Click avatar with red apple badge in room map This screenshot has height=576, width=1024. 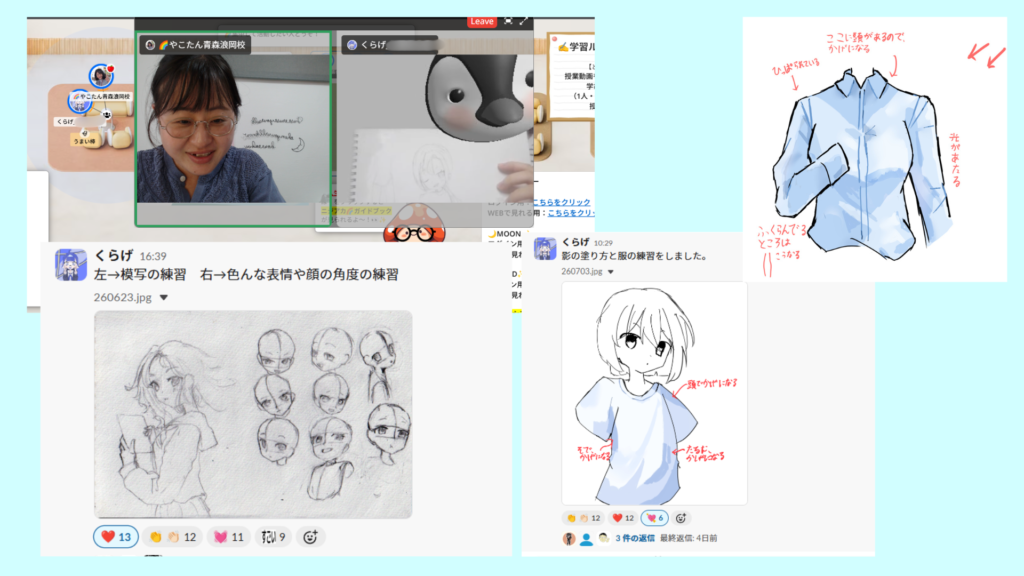[101, 76]
